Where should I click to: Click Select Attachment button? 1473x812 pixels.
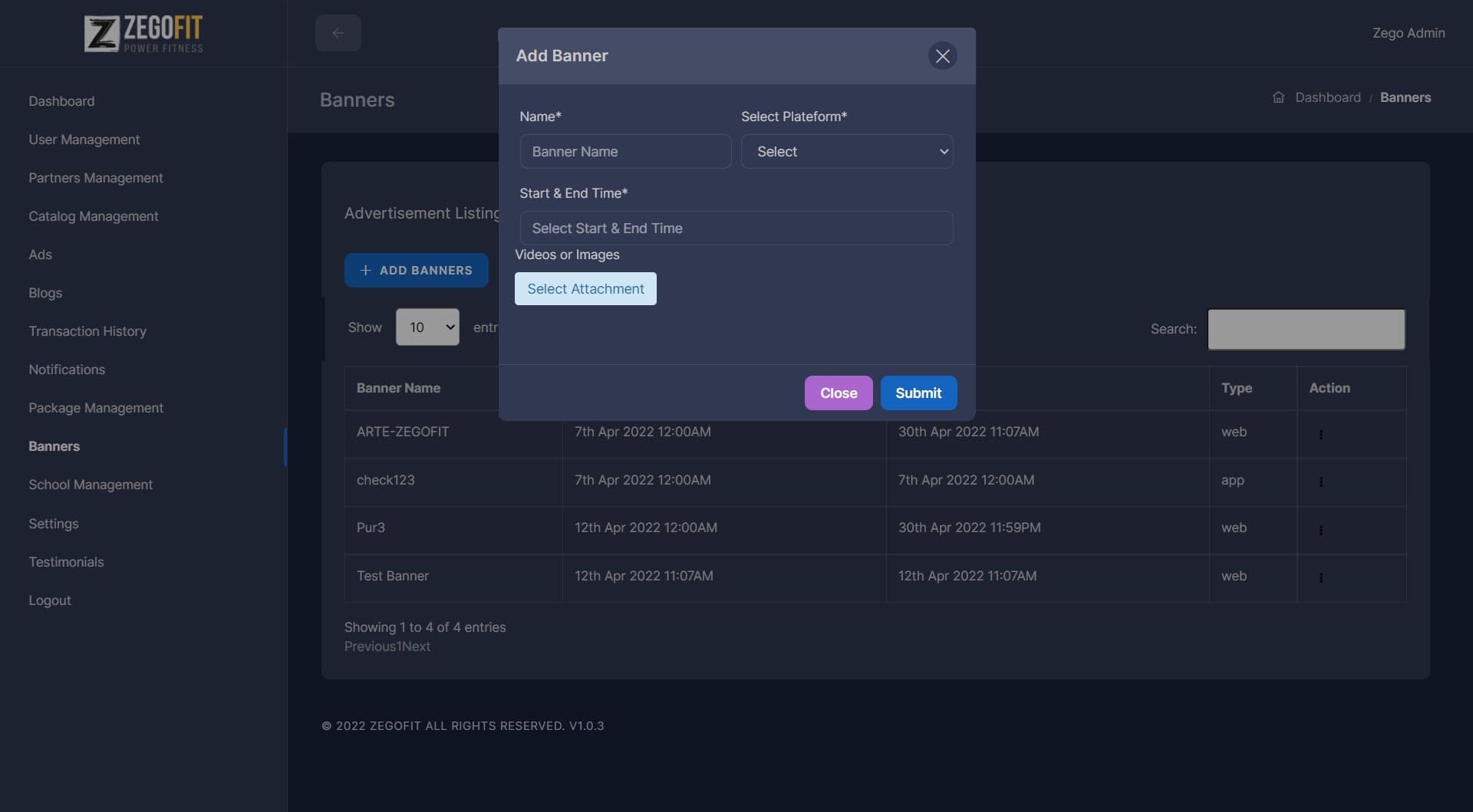coord(585,289)
